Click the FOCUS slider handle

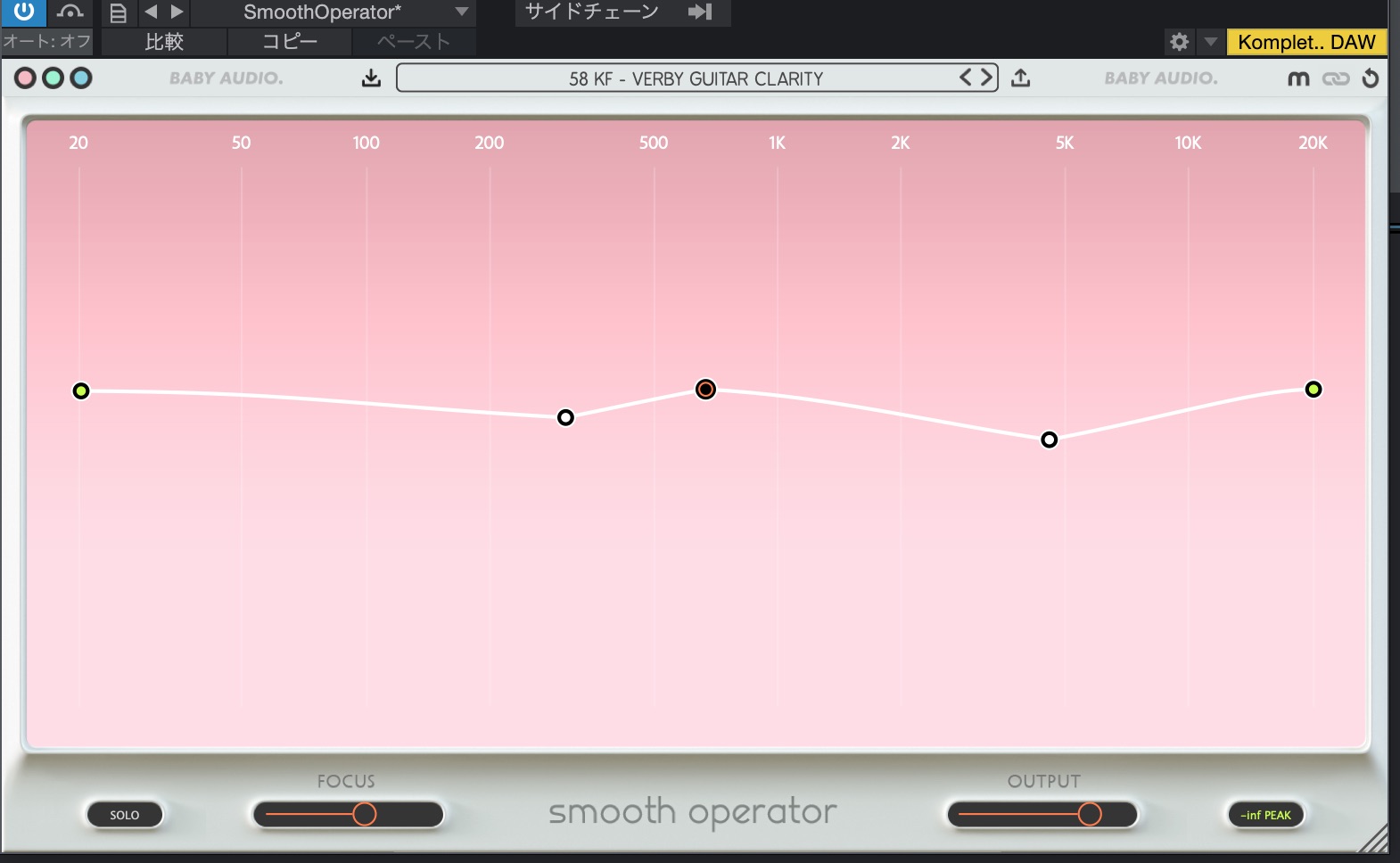click(364, 814)
